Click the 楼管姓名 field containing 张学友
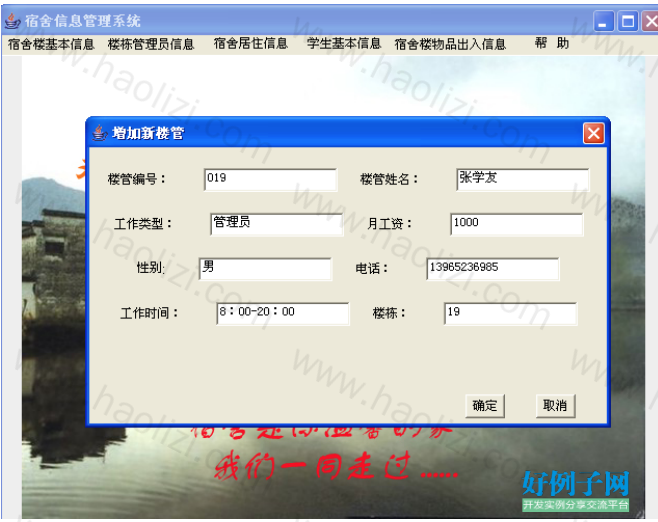This screenshot has height=522, width=658. [x=522, y=180]
